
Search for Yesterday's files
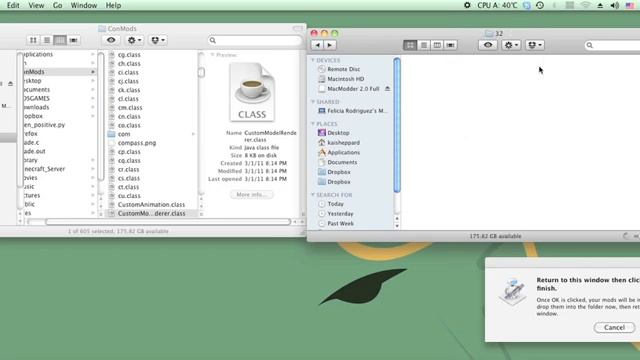tap(340, 213)
